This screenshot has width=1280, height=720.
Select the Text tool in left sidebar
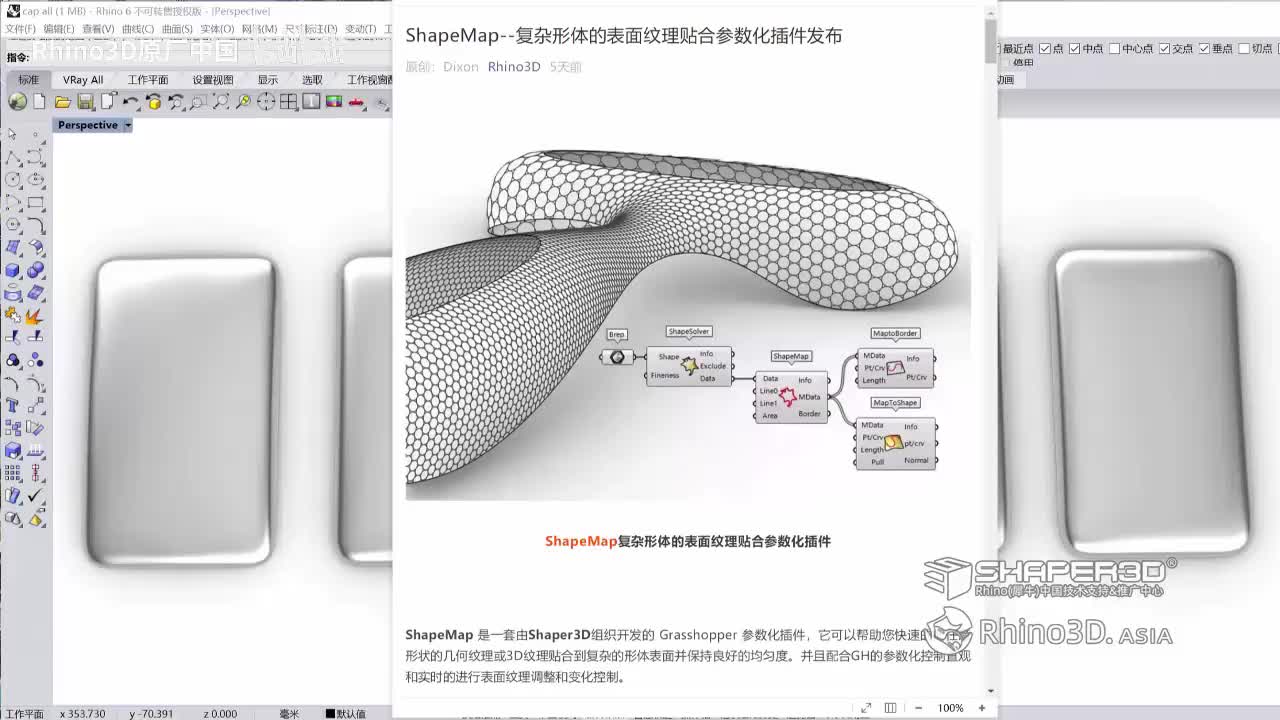[x=13, y=405]
